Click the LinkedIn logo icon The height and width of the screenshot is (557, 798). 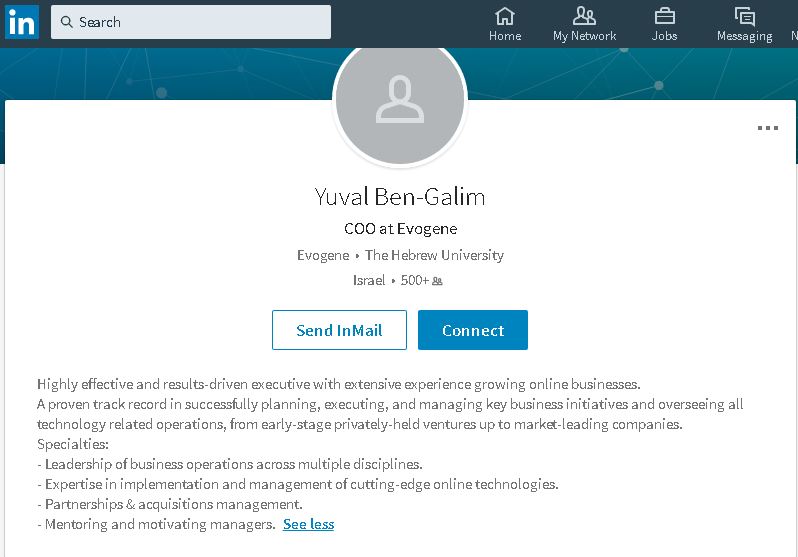pyautogui.click(x=21, y=21)
